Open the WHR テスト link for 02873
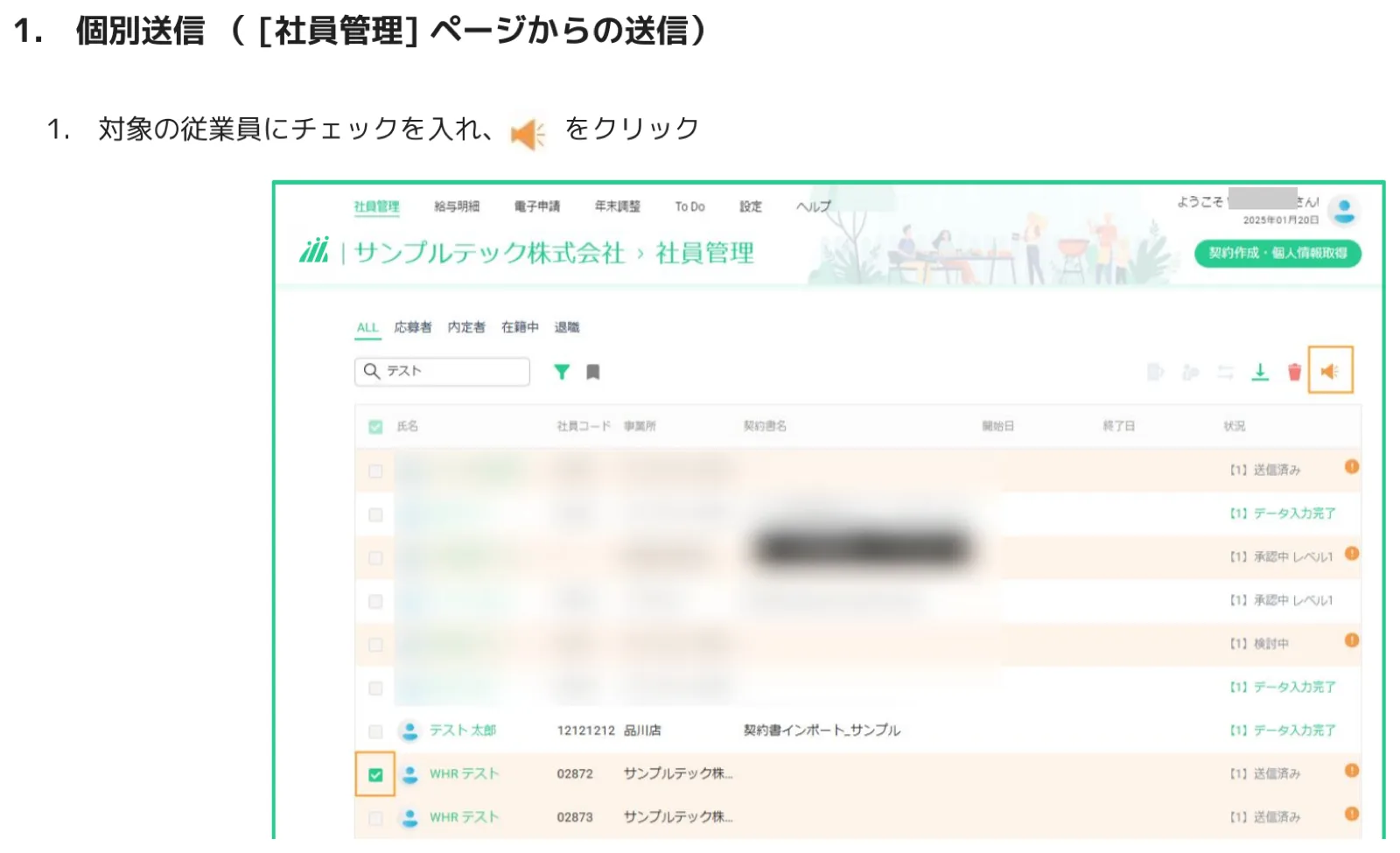The image size is (1400, 853). [464, 817]
